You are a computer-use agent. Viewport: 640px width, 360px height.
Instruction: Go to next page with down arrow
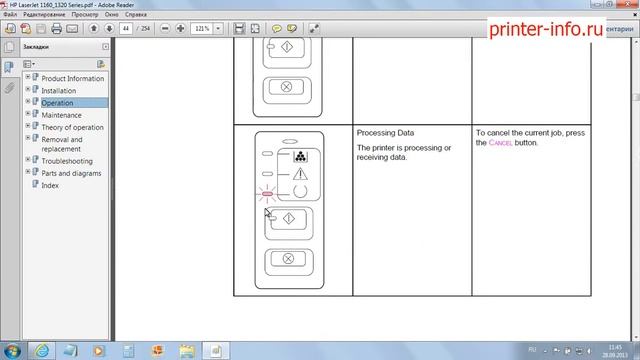(x=109, y=29)
